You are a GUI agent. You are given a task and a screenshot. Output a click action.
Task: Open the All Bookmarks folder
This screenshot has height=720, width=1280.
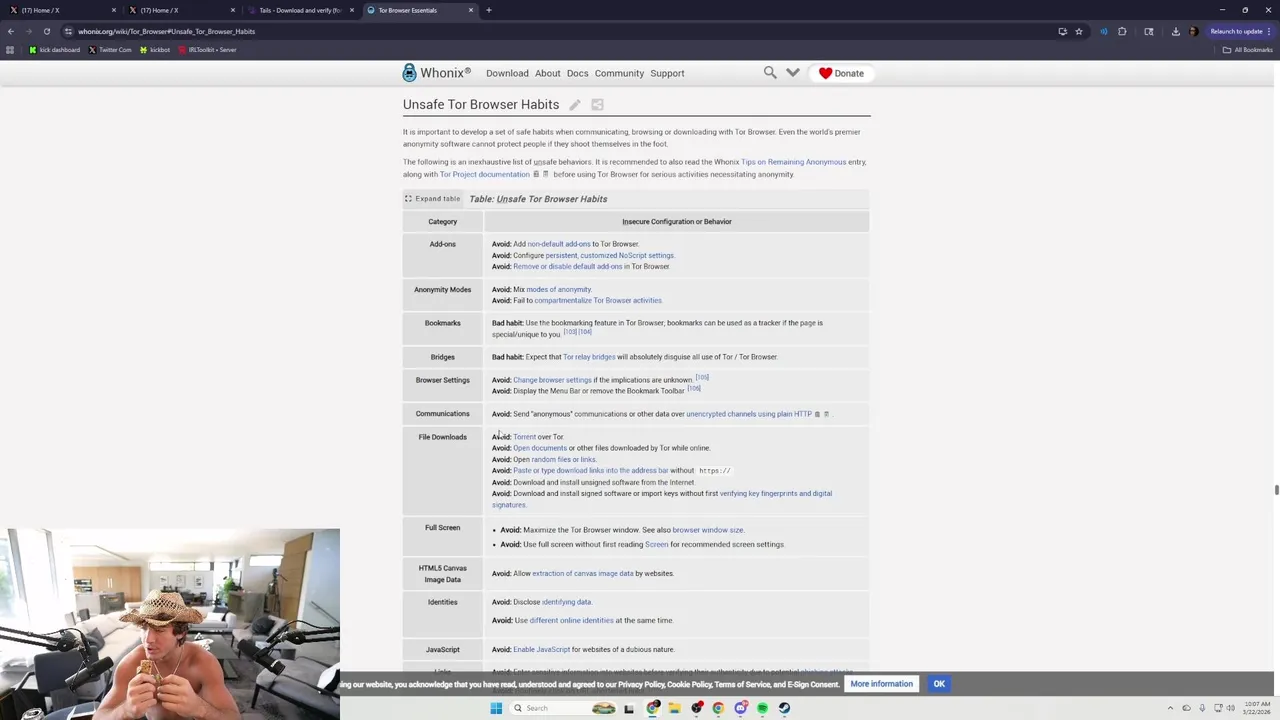(1247, 50)
